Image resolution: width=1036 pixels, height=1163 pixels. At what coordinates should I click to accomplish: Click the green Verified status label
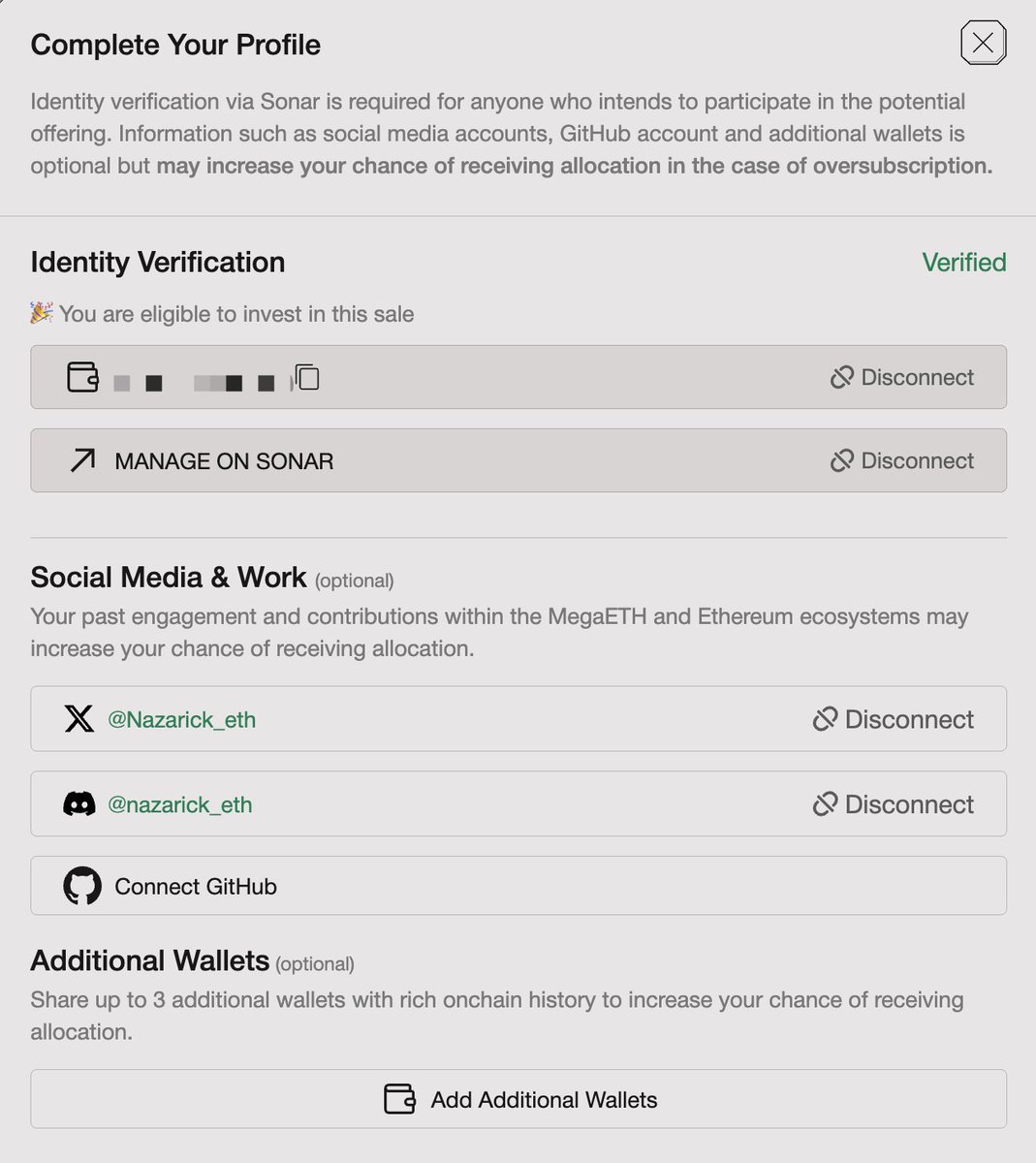tap(963, 262)
